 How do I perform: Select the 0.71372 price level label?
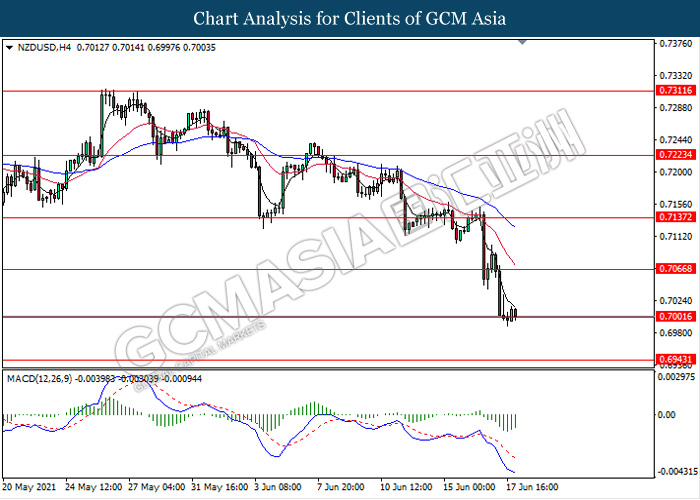pyautogui.click(x=676, y=217)
